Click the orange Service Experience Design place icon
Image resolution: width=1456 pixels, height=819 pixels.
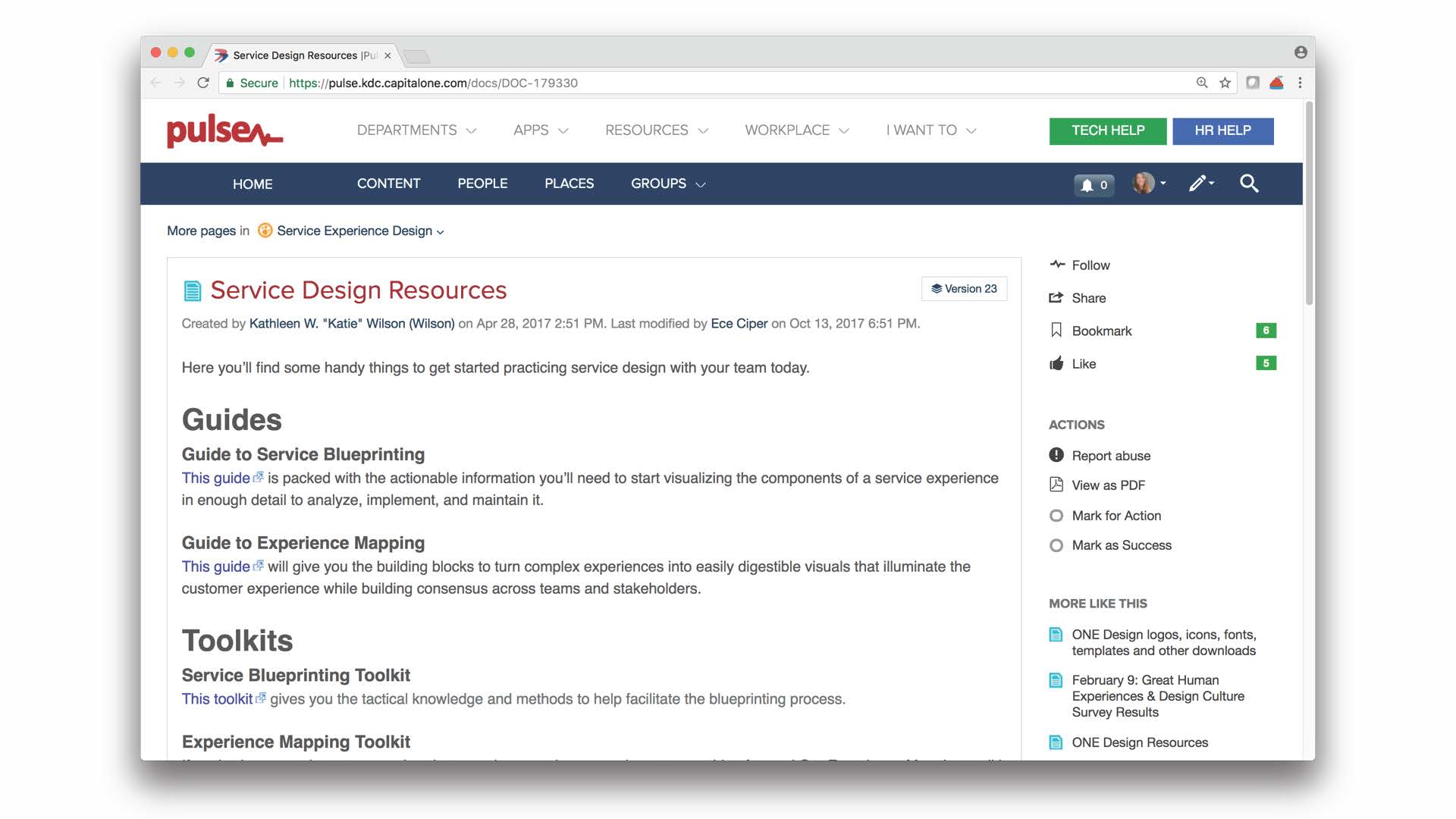pos(265,231)
